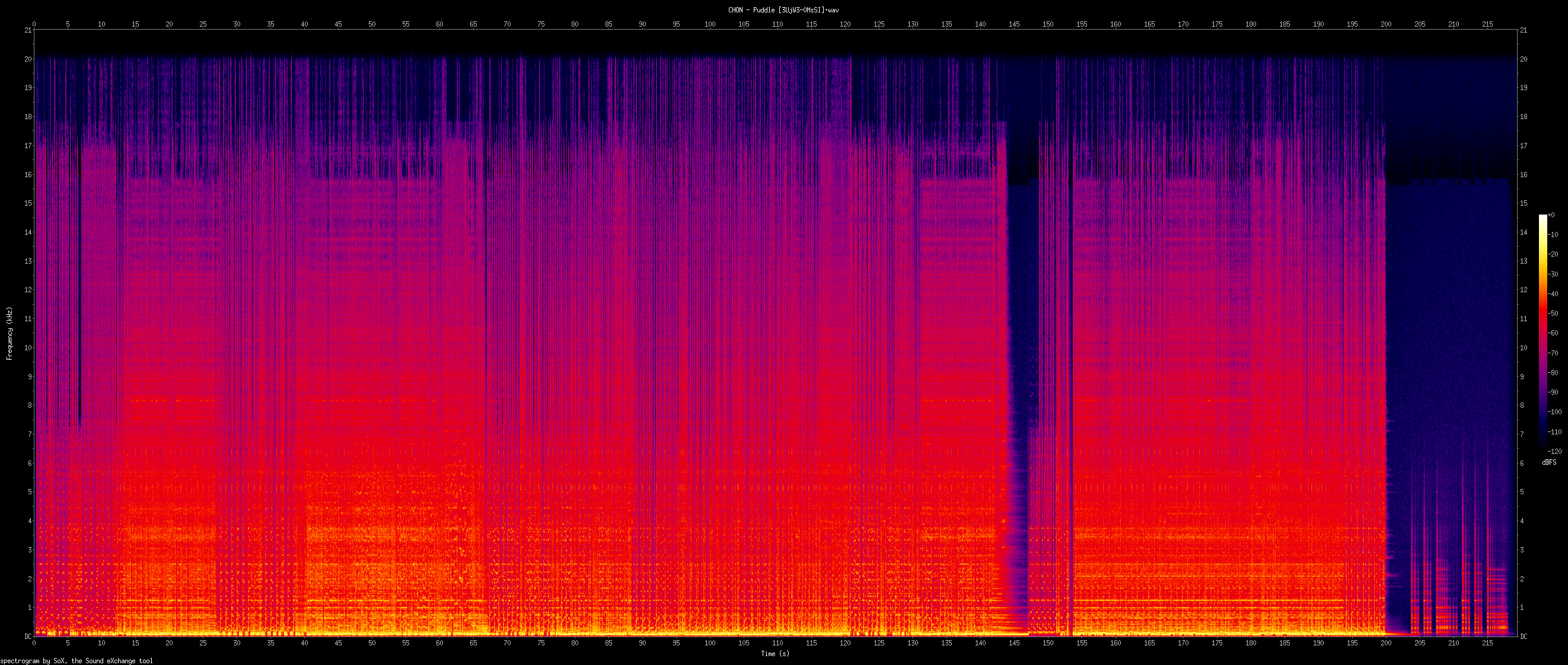Click the 20 kHz tick on the left frequency axis
The width and height of the screenshot is (1568, 665).
coord(27,59)
